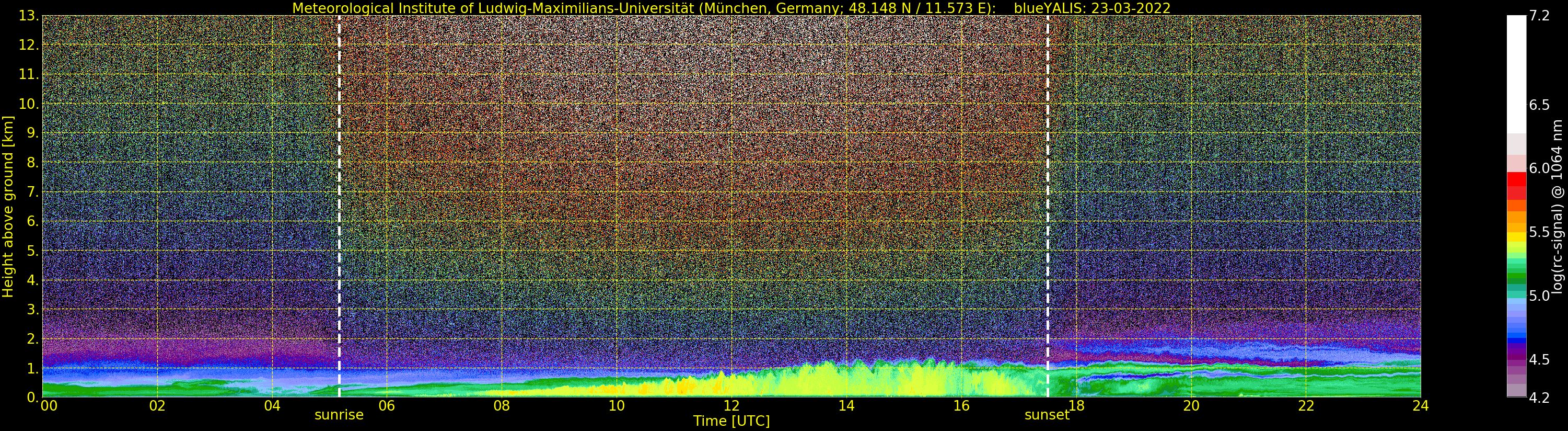The image size is (1568, 431).
Task: Click the '04' time tick label
Action: click(x=272, y=406)
